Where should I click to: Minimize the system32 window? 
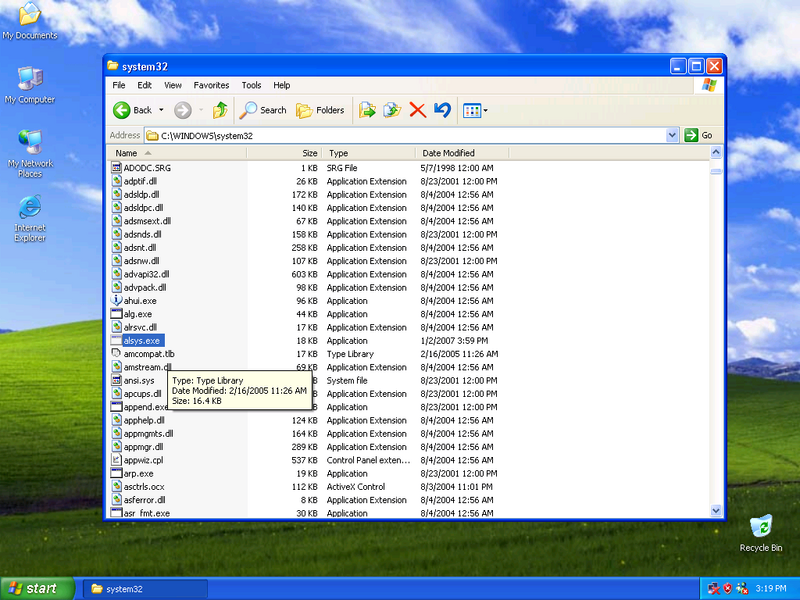click(x=678, y=66)
